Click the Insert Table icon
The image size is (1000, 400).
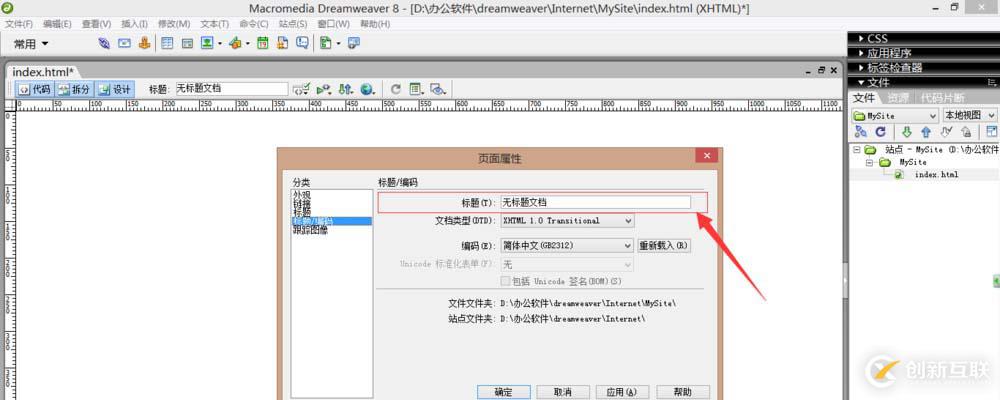click(x=167, y=43)
